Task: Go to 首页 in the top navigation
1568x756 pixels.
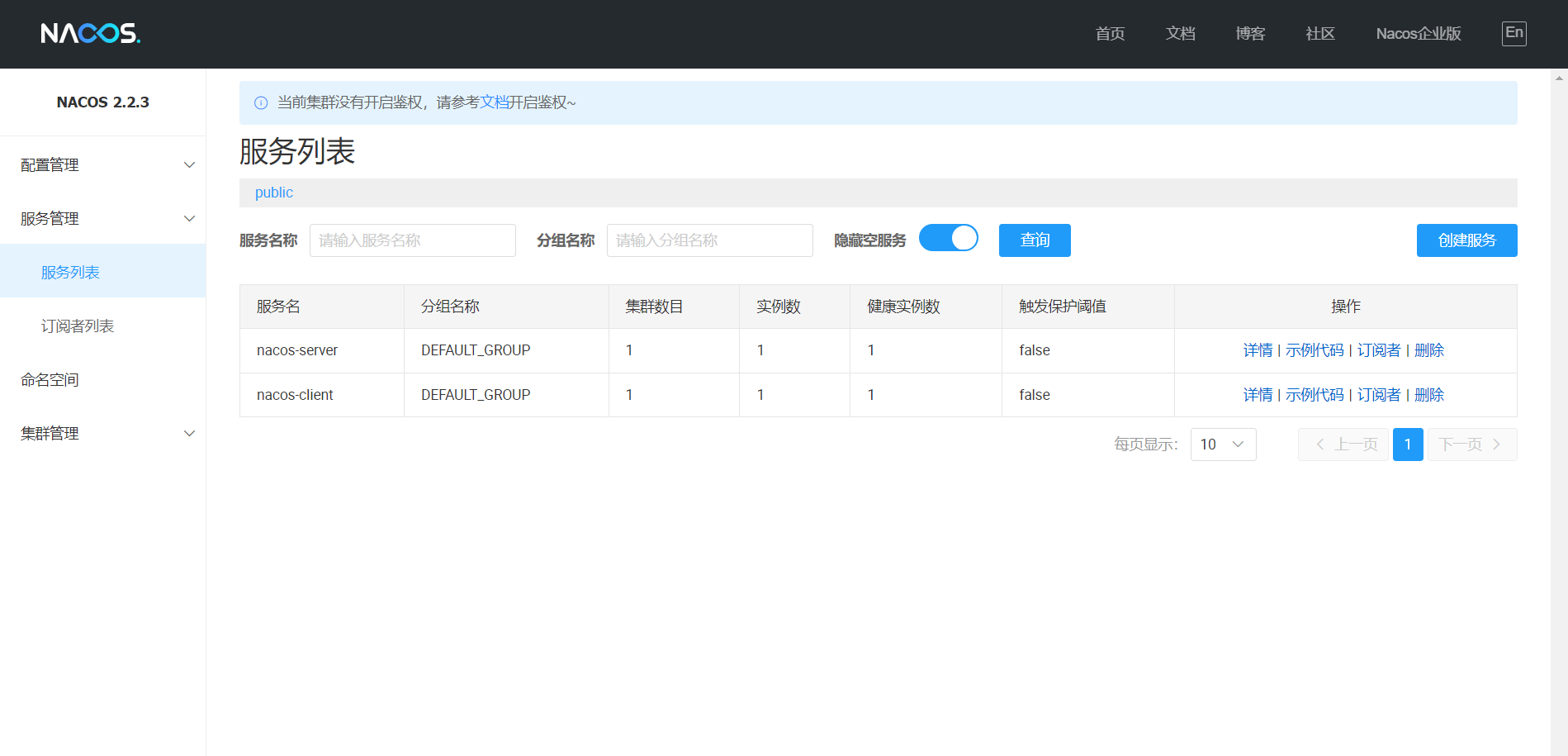Action: point(1110,34)
